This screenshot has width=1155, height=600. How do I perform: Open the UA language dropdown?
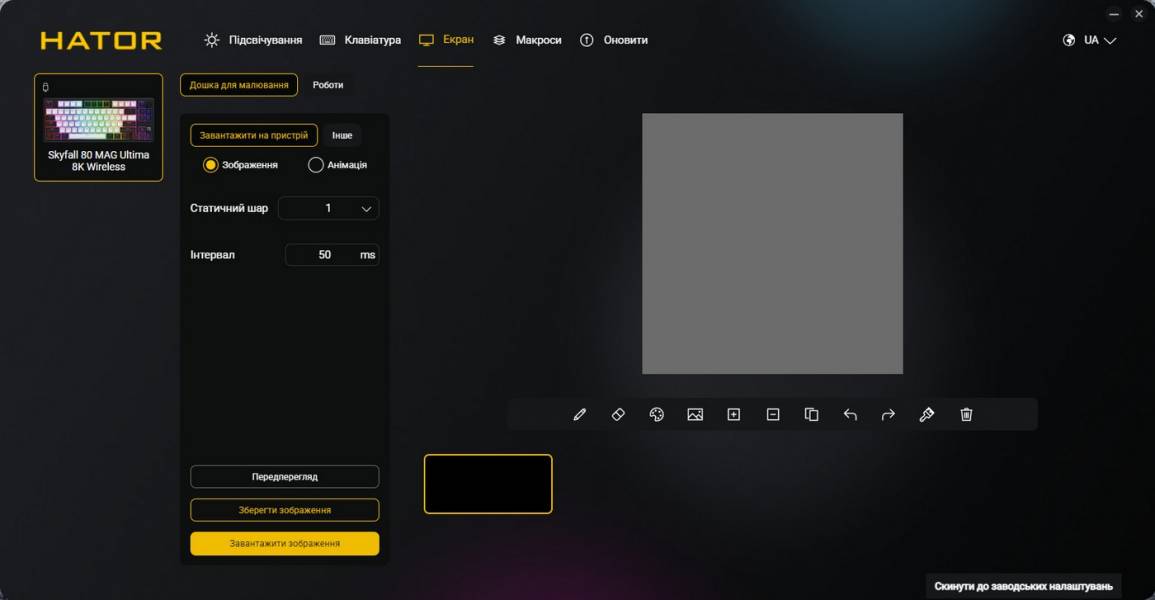click(x=1090, y=40)
